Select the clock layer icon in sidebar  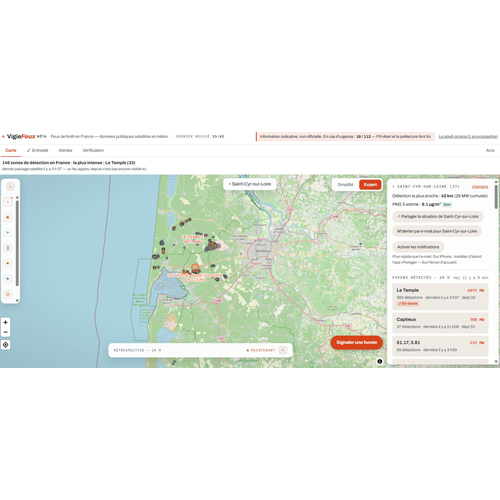tap(8, 294)
